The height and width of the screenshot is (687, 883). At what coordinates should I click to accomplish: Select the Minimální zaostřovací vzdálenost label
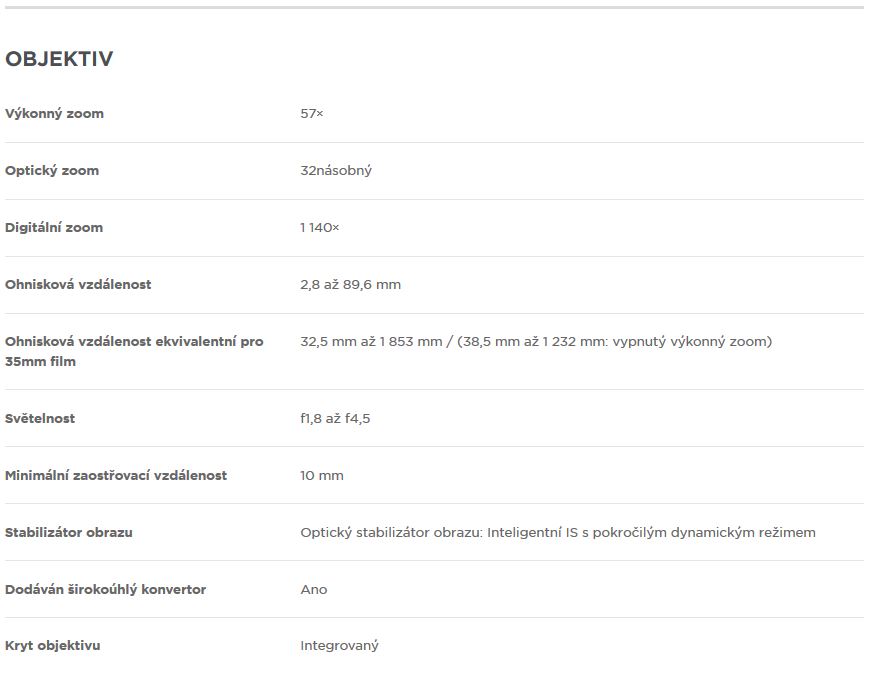click(x=116, y=475)
